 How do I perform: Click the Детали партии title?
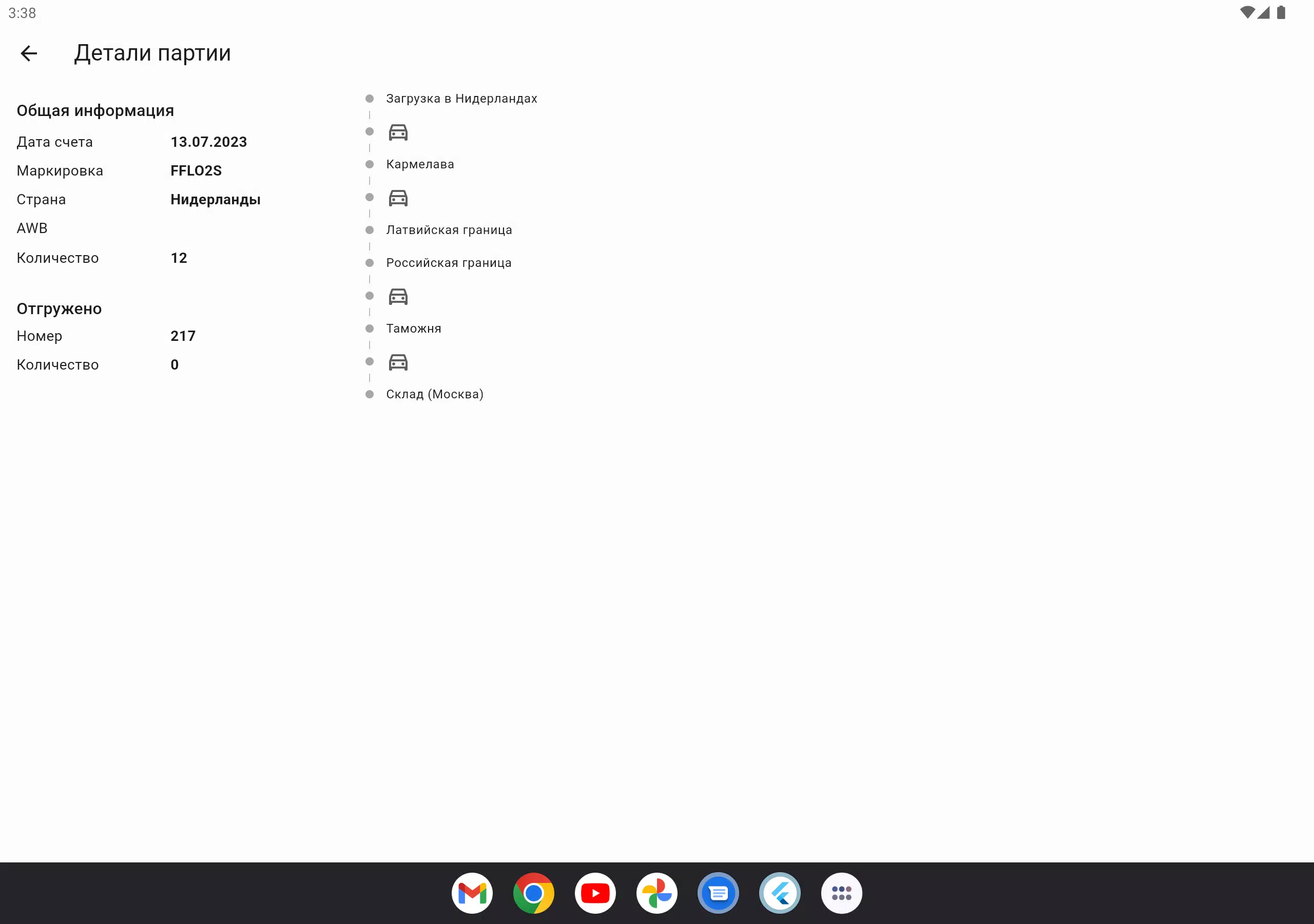(152, 53)
